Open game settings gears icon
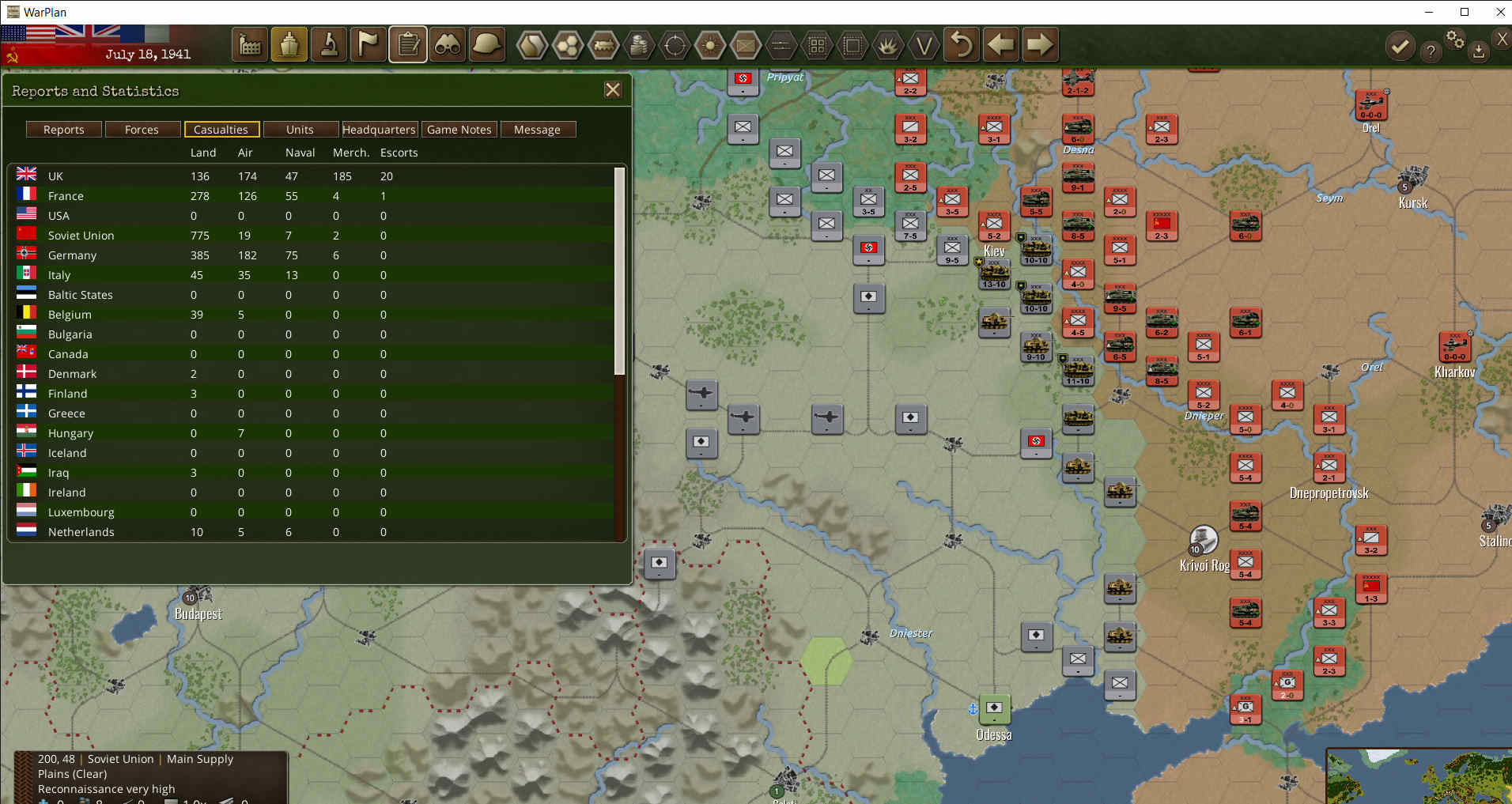The height and width of the screenshot is (804, 1512). 1455,39
